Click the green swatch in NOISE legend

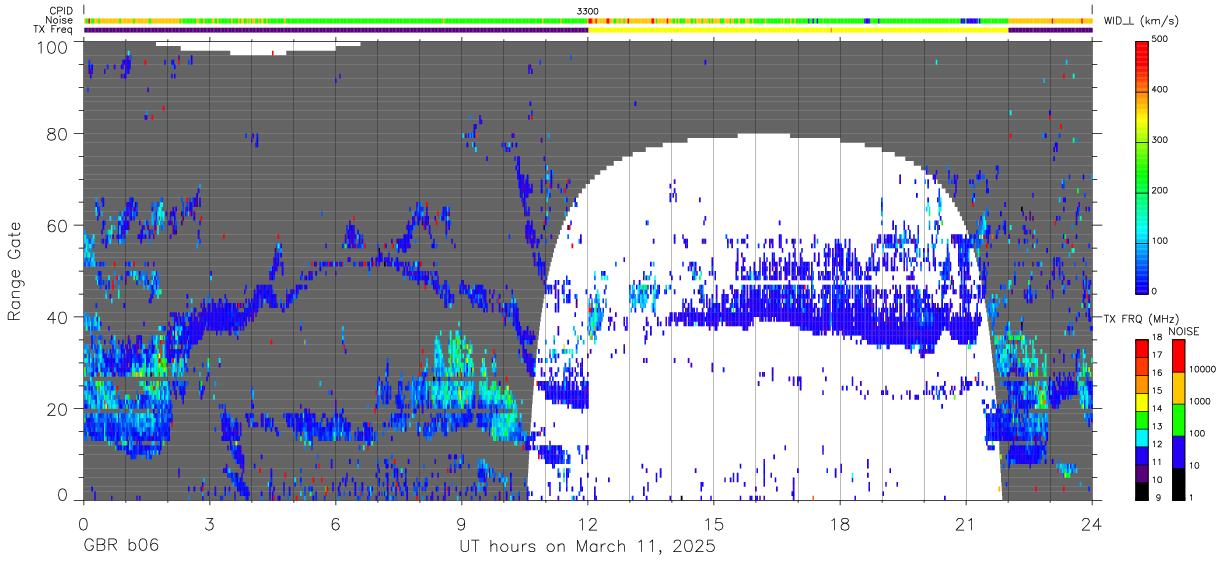[1179, 419]
